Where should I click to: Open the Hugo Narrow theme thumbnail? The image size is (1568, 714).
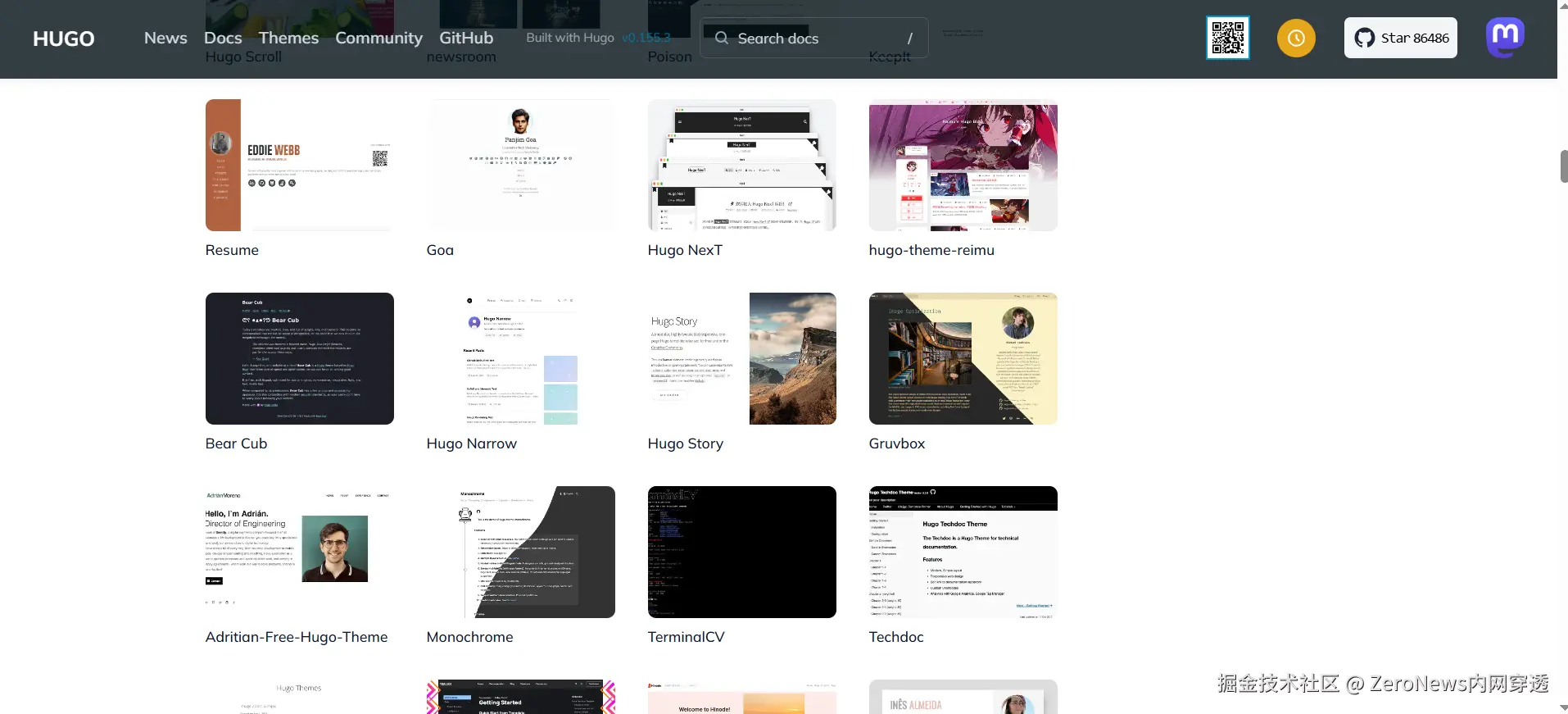point(521,359)
